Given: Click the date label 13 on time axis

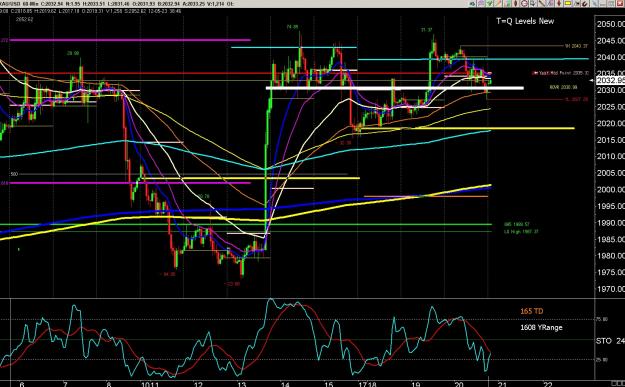Looking at the screenshot, I should click(x=242, y=384).
